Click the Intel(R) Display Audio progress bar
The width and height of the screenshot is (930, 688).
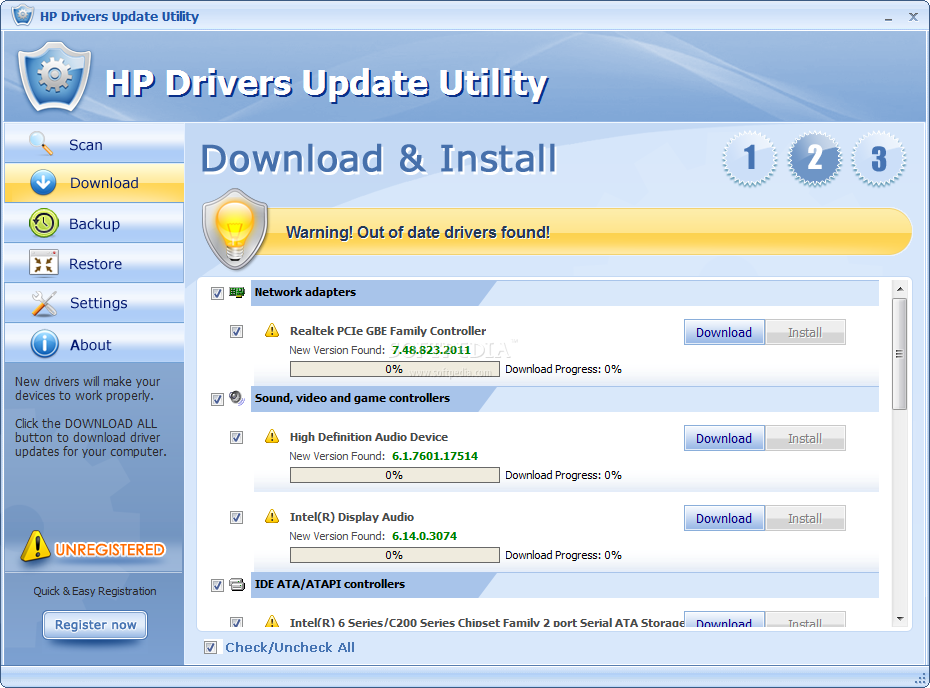(x=394, y=555)
